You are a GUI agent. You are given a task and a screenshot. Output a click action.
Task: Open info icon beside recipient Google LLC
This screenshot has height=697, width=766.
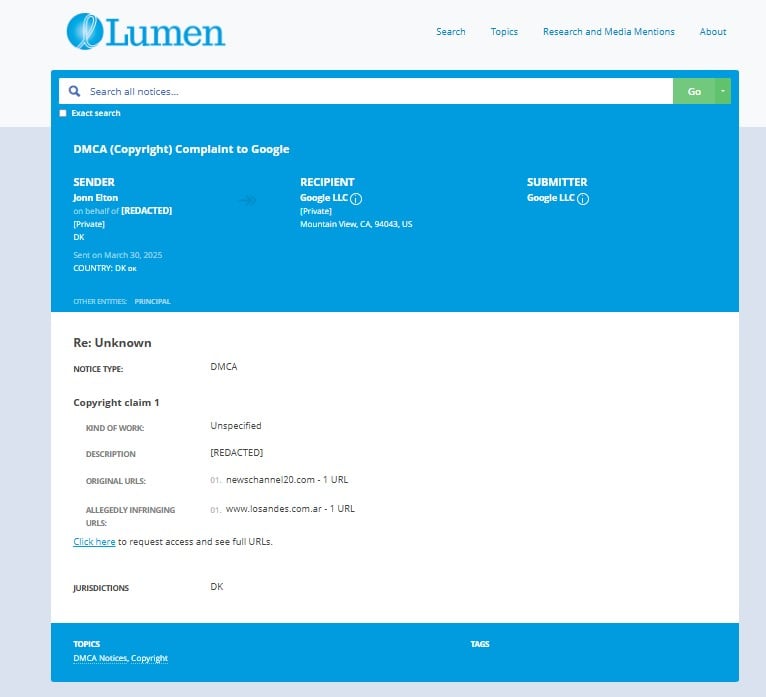[356, 199]
